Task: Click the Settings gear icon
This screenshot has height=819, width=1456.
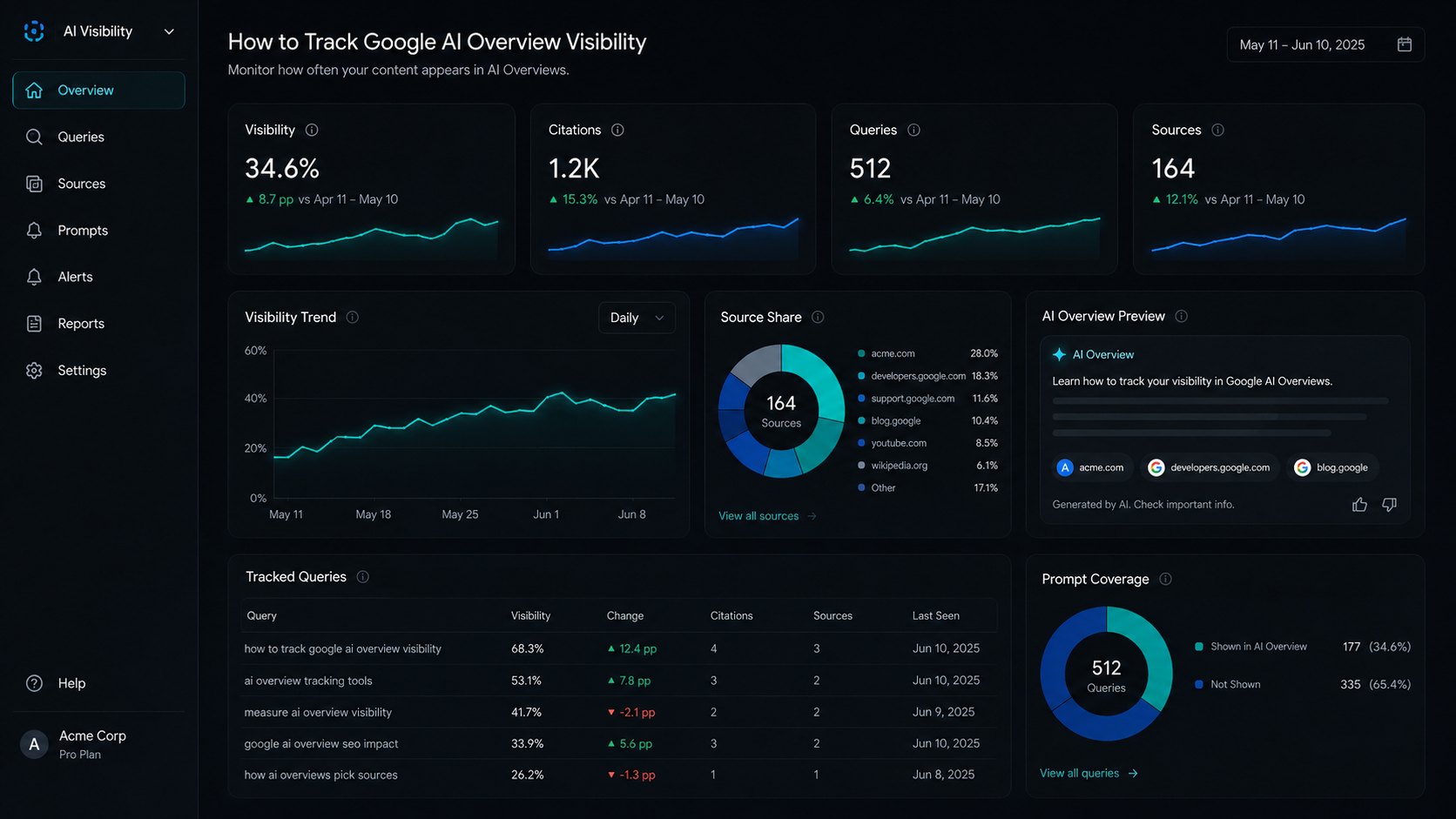Action: (34, 370)
